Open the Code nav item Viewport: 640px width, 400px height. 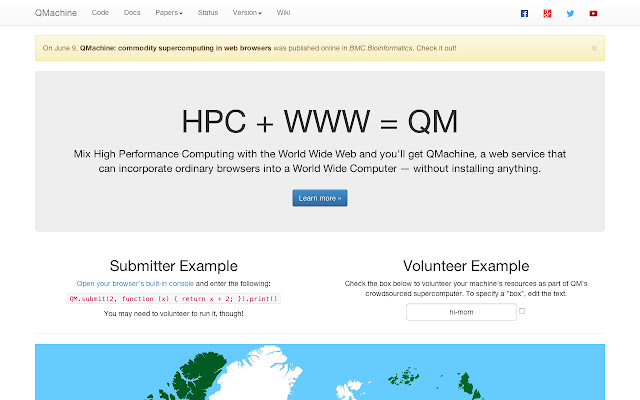click(100, 13)
